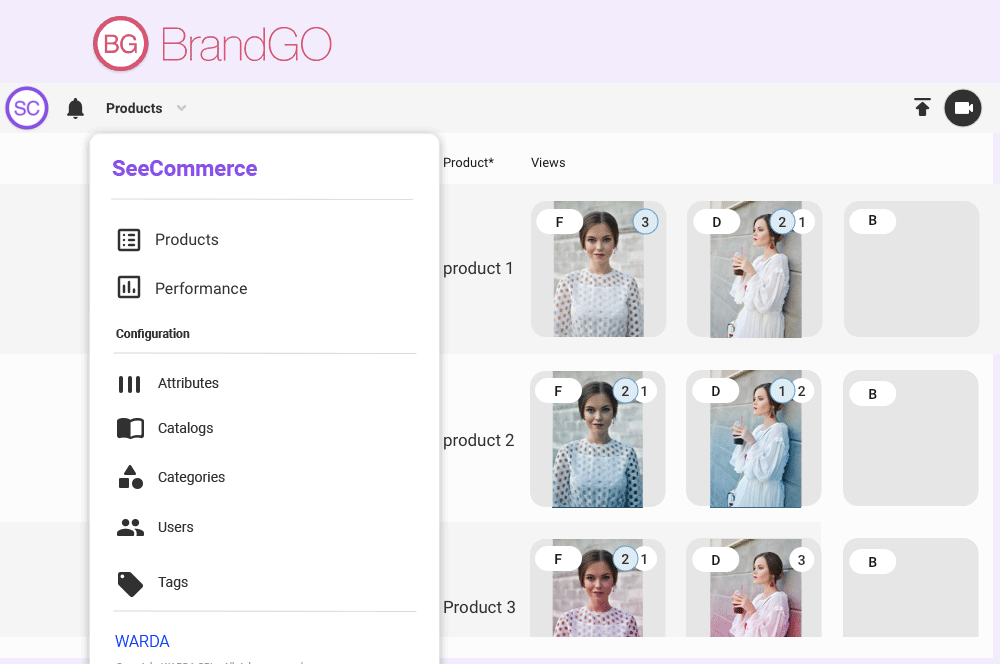1000x664 pixels.
Task: Click the D label on product 2
Action: 716,391
